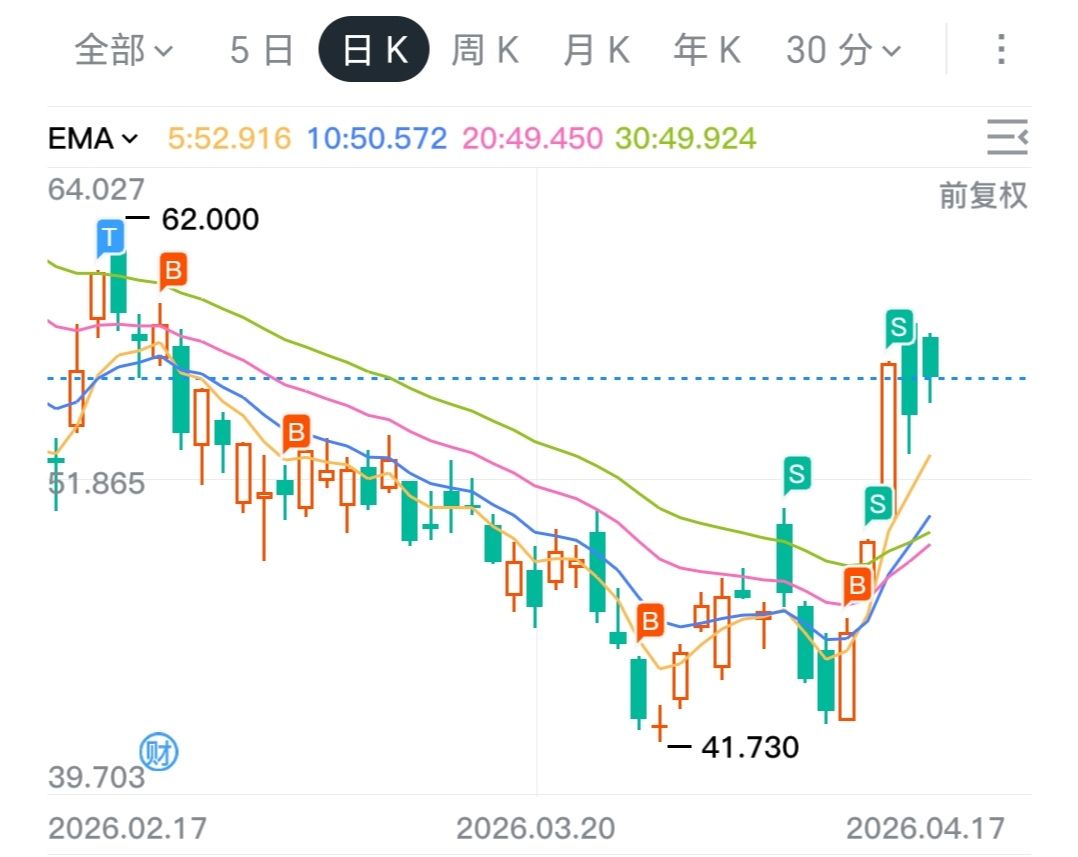Screen dimensions: 1078x857
Task: Click the blue 财 finance event icon
Action: click(x=157, y=752)
